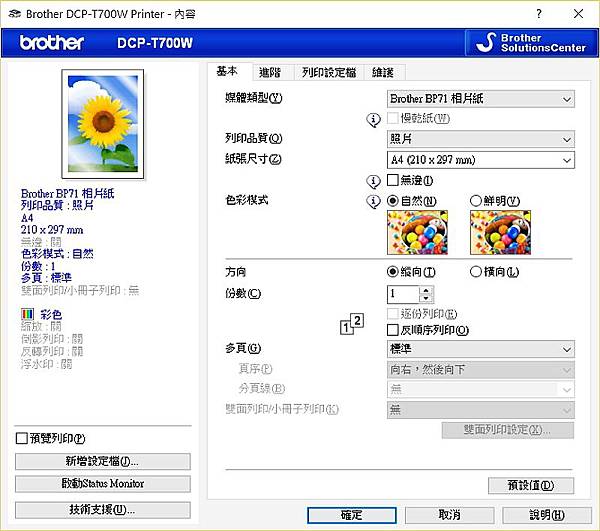This screenshot has width=600, height=531.
Task: Click the 份數 copies input field
Action: tap(403, 294)
